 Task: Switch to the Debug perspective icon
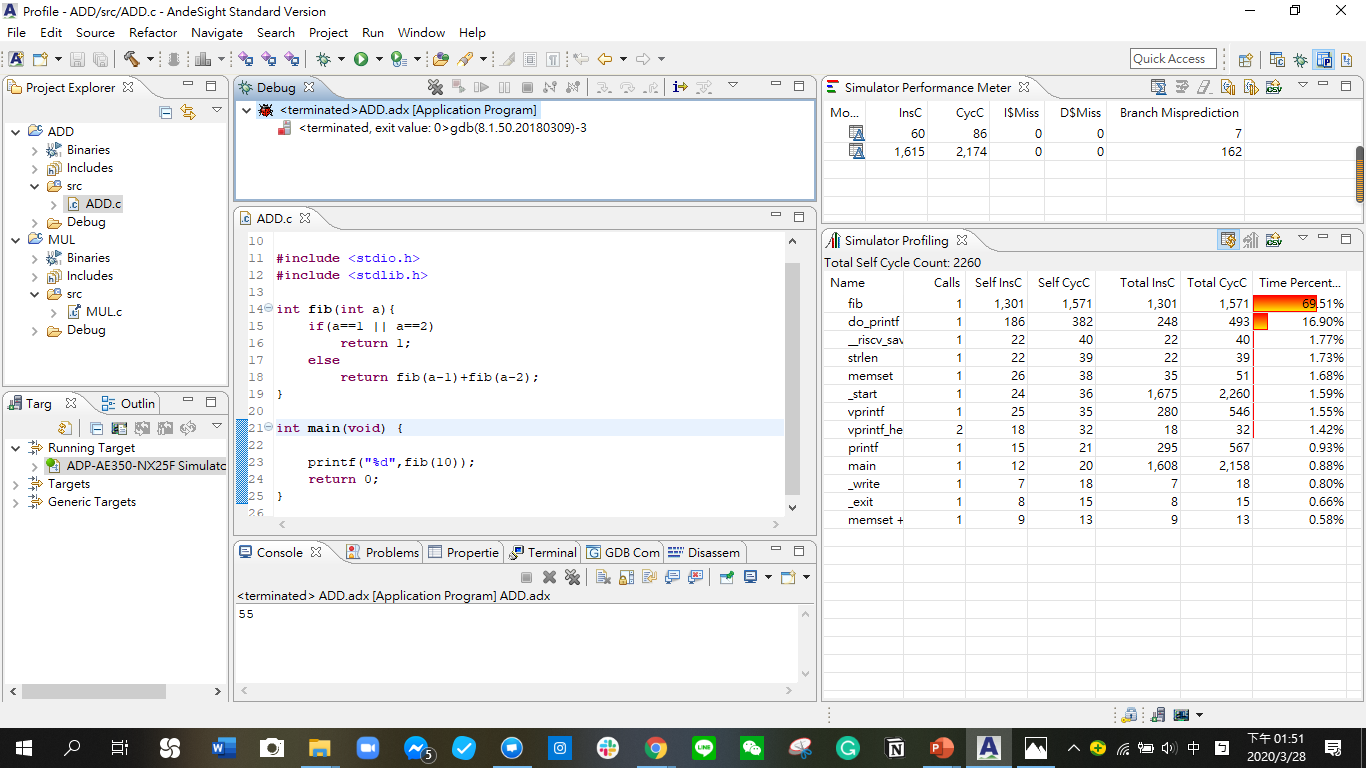coord(1300,60)
